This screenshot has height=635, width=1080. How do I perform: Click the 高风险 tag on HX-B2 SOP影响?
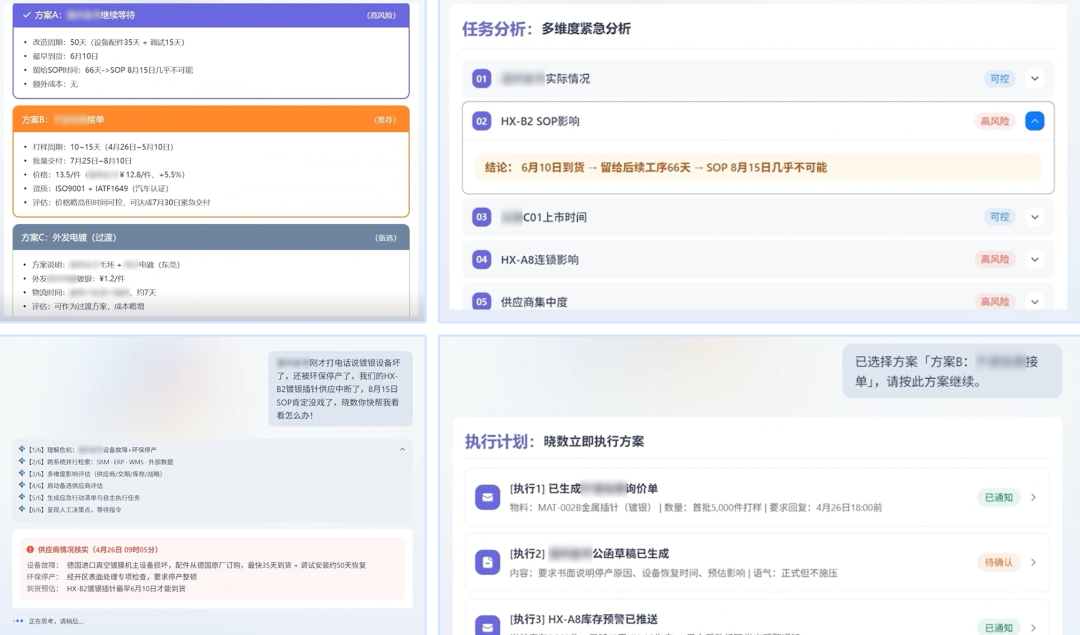995,121
